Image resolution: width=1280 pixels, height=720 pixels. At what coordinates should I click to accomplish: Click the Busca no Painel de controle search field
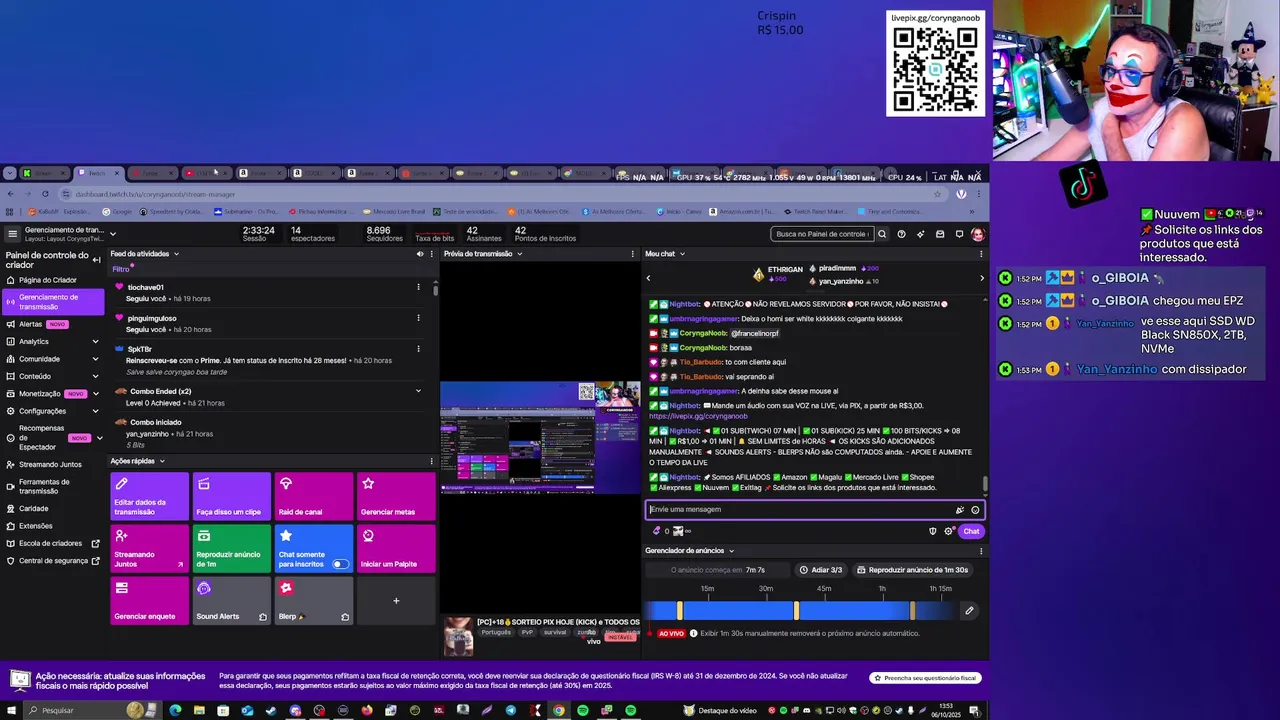(x=822, y=234)
